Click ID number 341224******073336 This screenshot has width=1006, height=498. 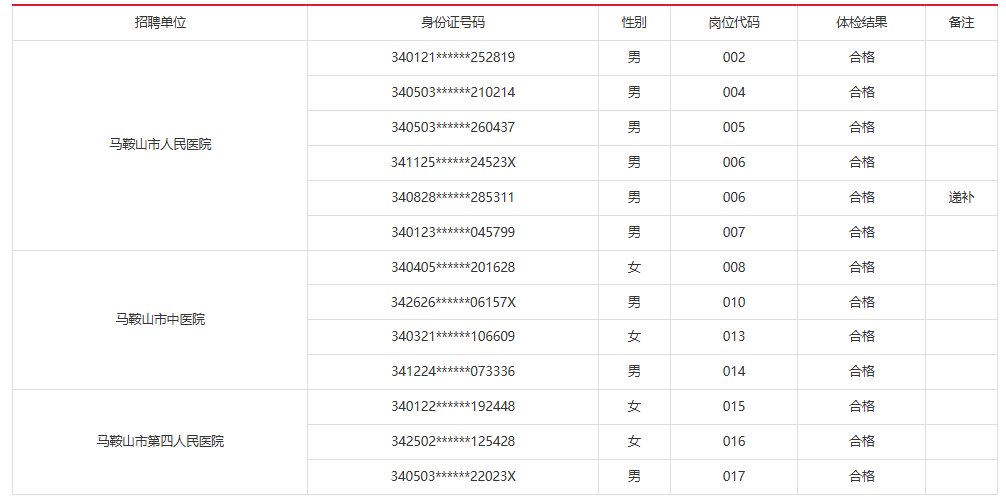coord(453,371)
